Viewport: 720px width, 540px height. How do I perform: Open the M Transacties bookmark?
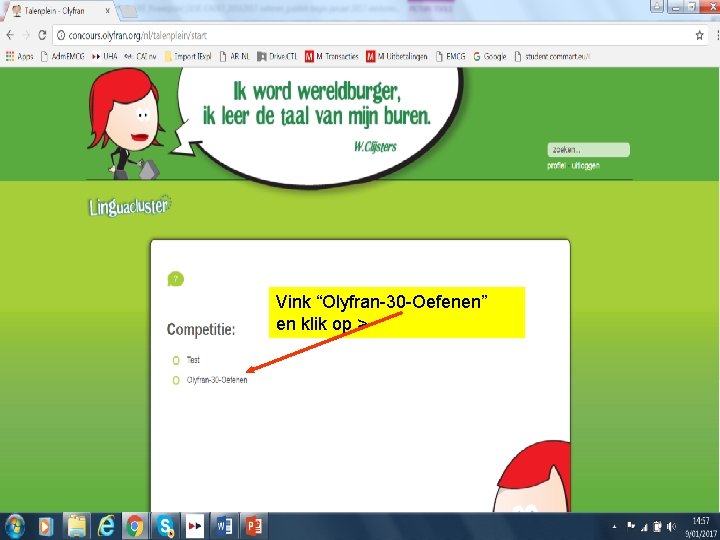(332, 56)
